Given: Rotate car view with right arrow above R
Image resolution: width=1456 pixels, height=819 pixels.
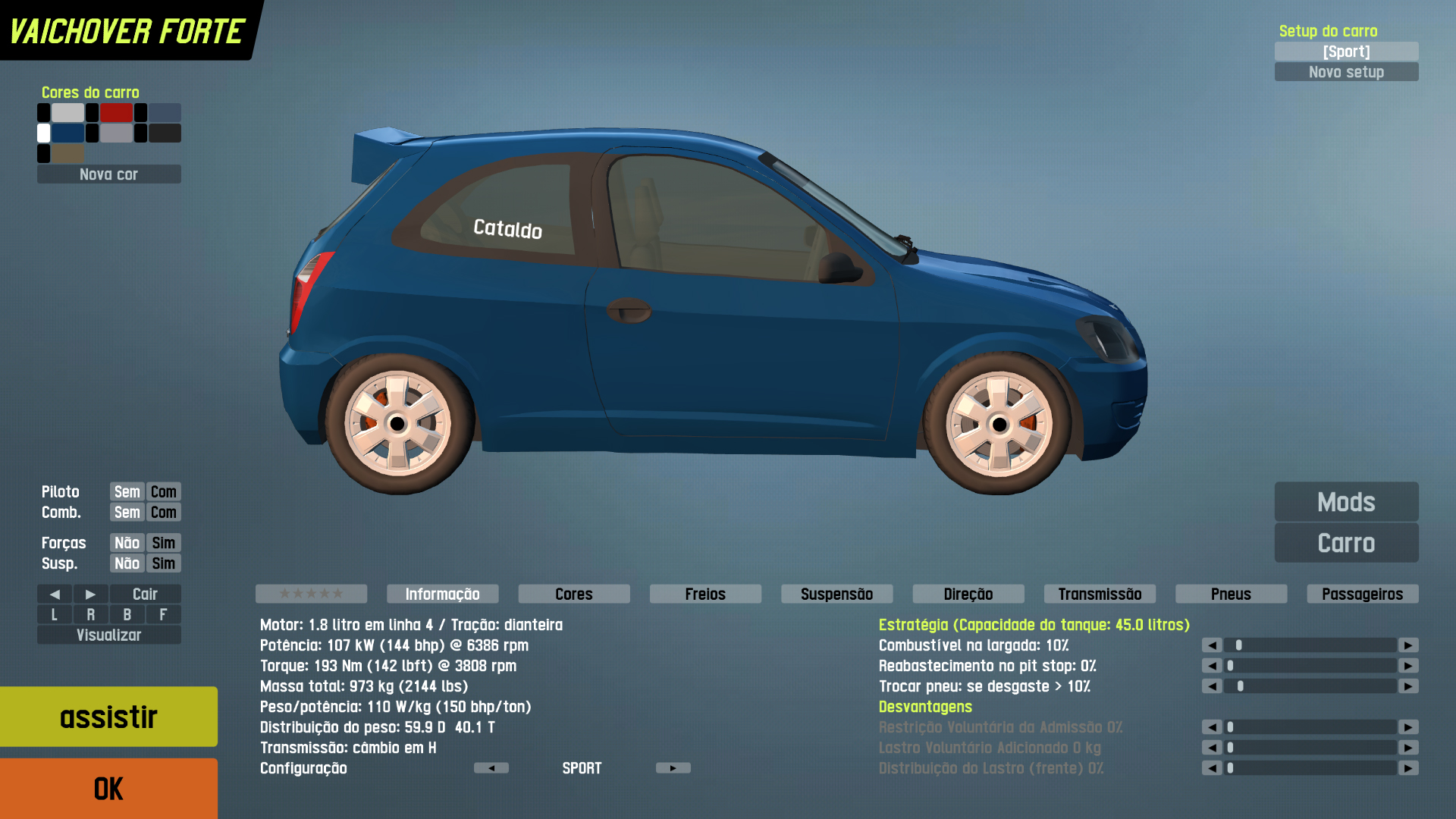Looking at the screenshot, I should (x=90, y=594).
